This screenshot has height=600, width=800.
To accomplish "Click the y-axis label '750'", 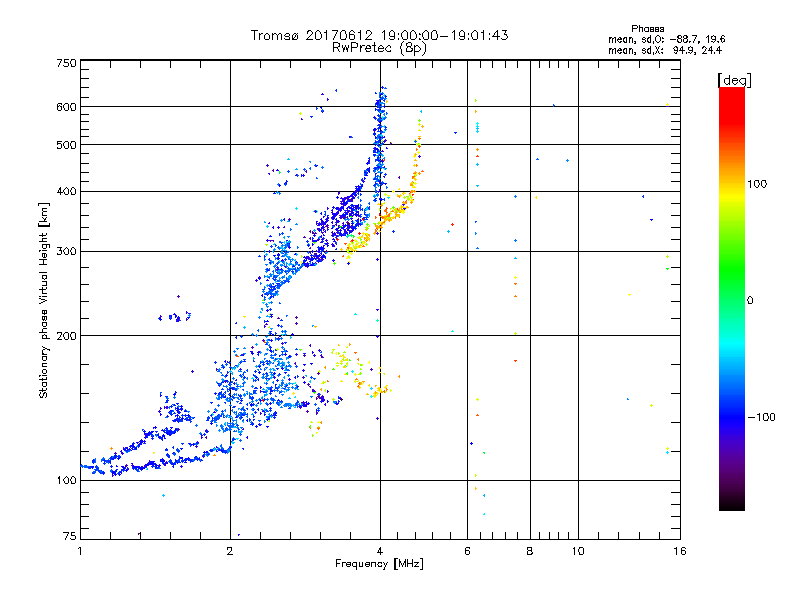I will click(66, 63).
